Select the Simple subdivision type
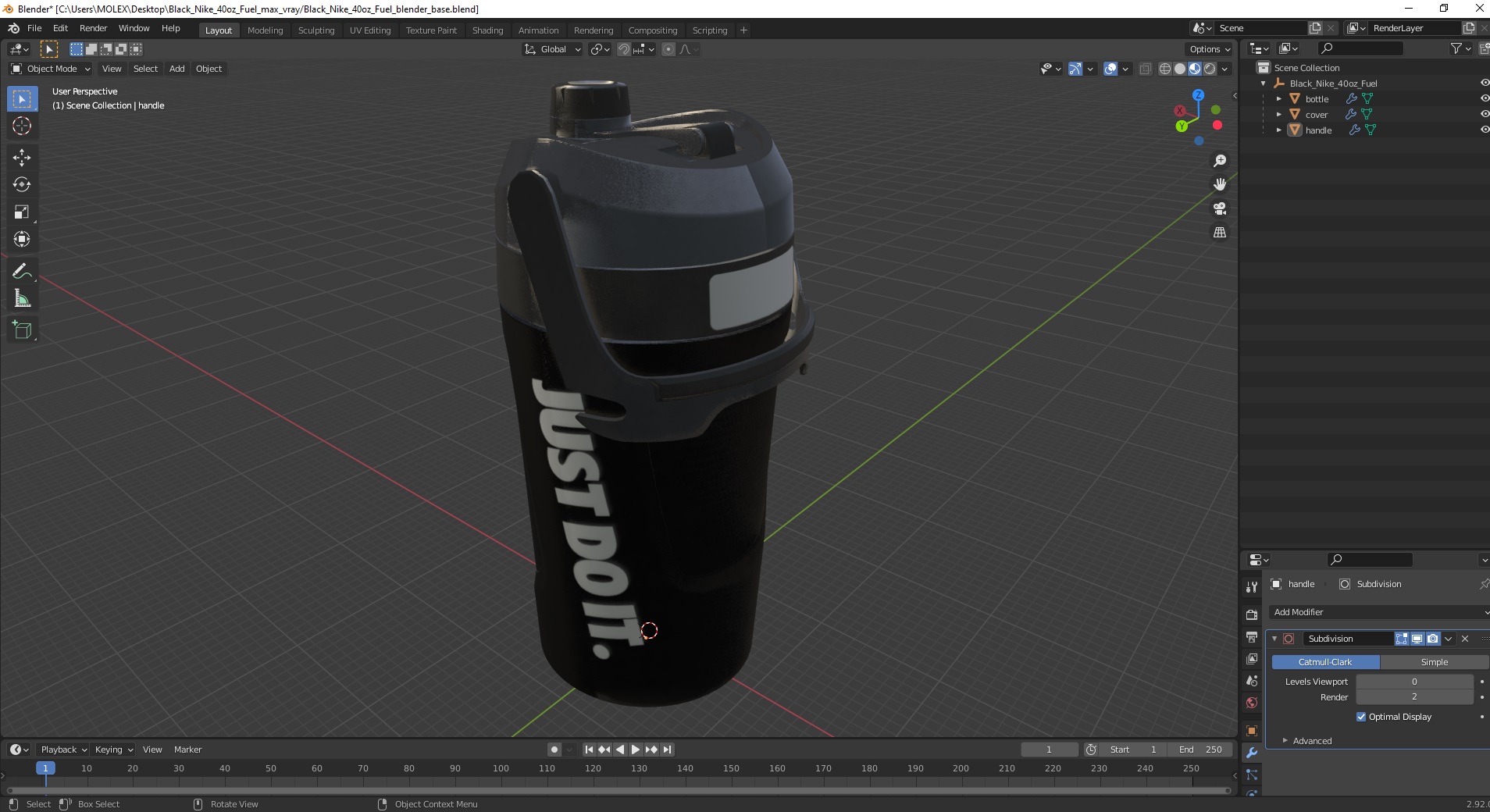 pos(1435,662)
